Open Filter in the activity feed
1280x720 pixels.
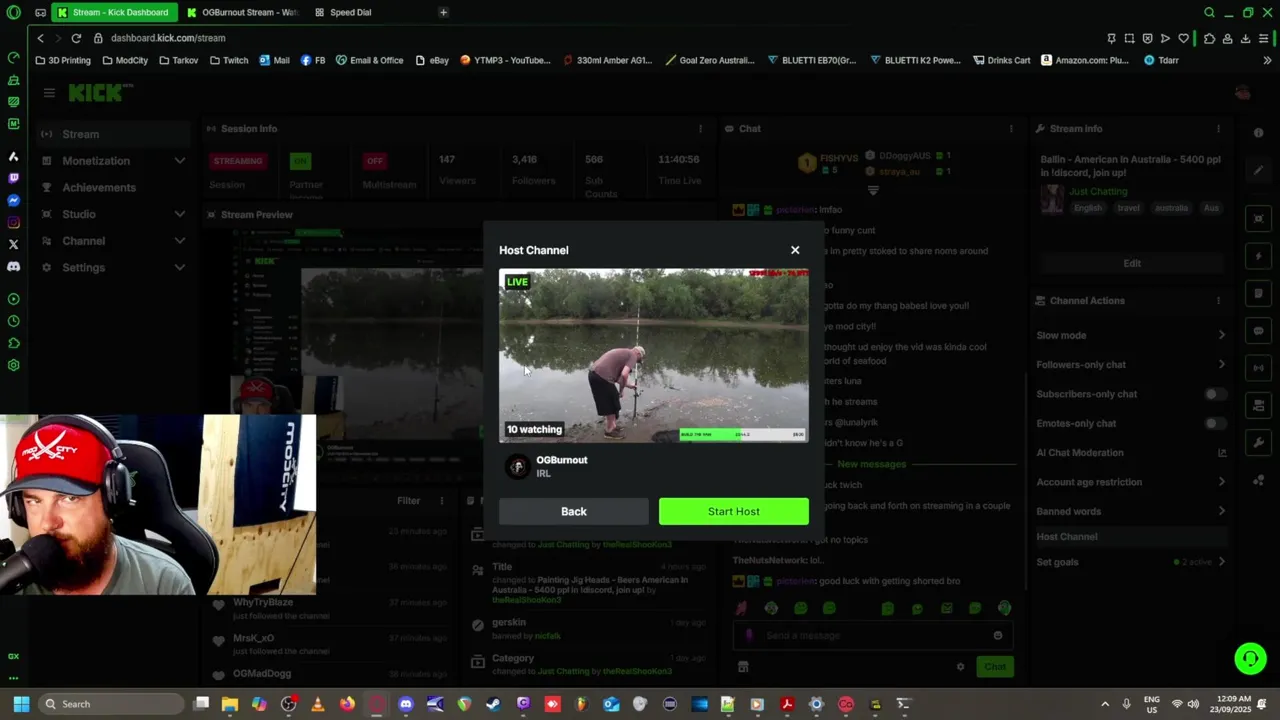(x=408, y=501)
